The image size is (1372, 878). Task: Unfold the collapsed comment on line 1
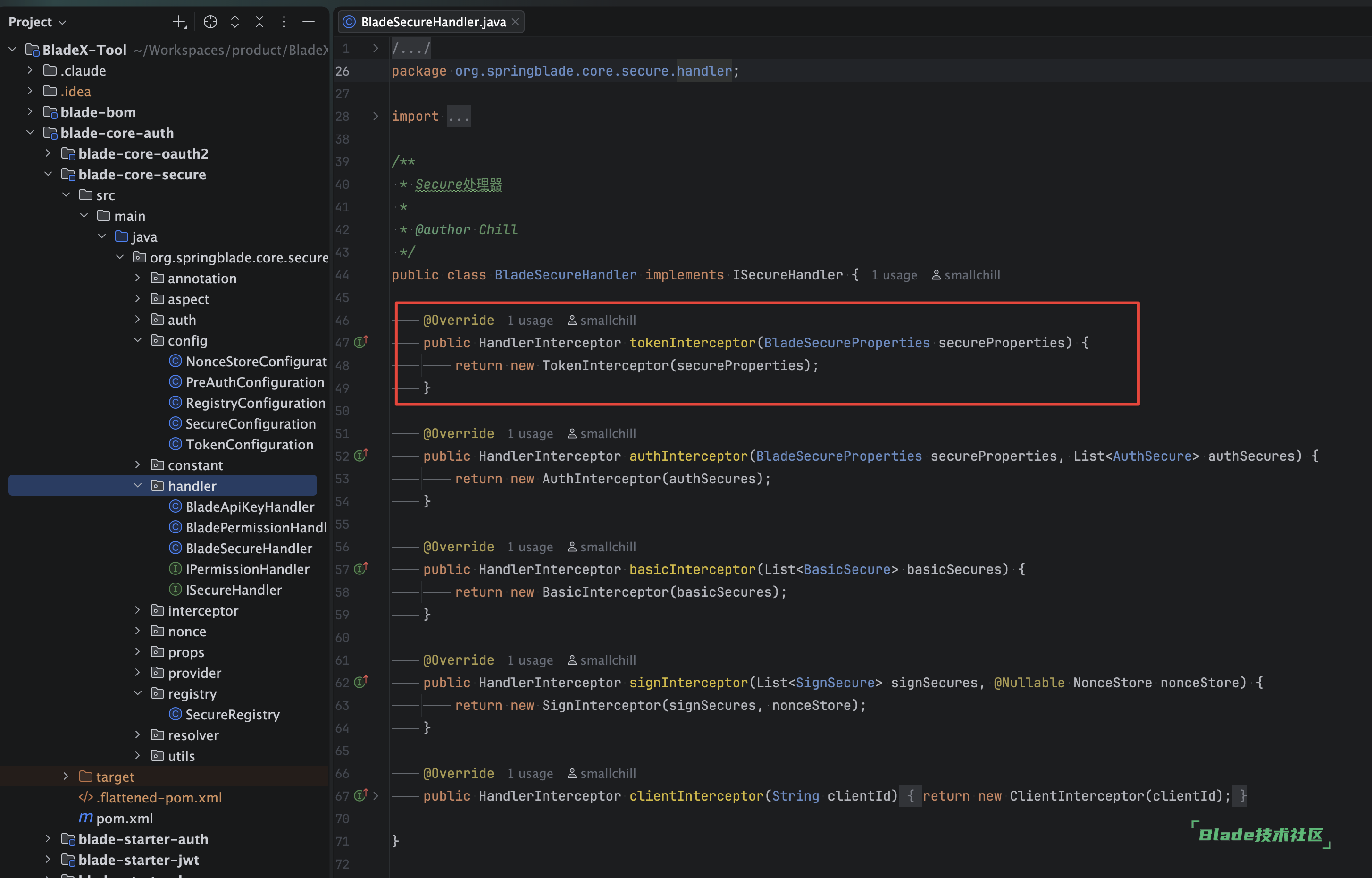coord(376,49)
